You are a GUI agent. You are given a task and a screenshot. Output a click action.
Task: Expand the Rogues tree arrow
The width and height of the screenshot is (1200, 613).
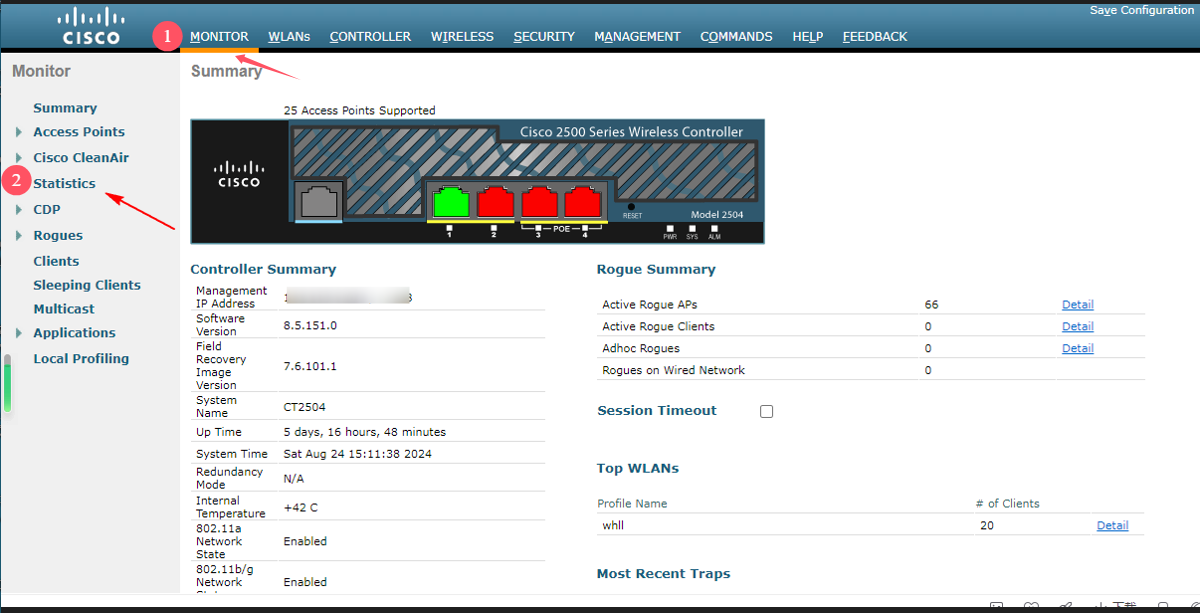(x=19, y=236)
